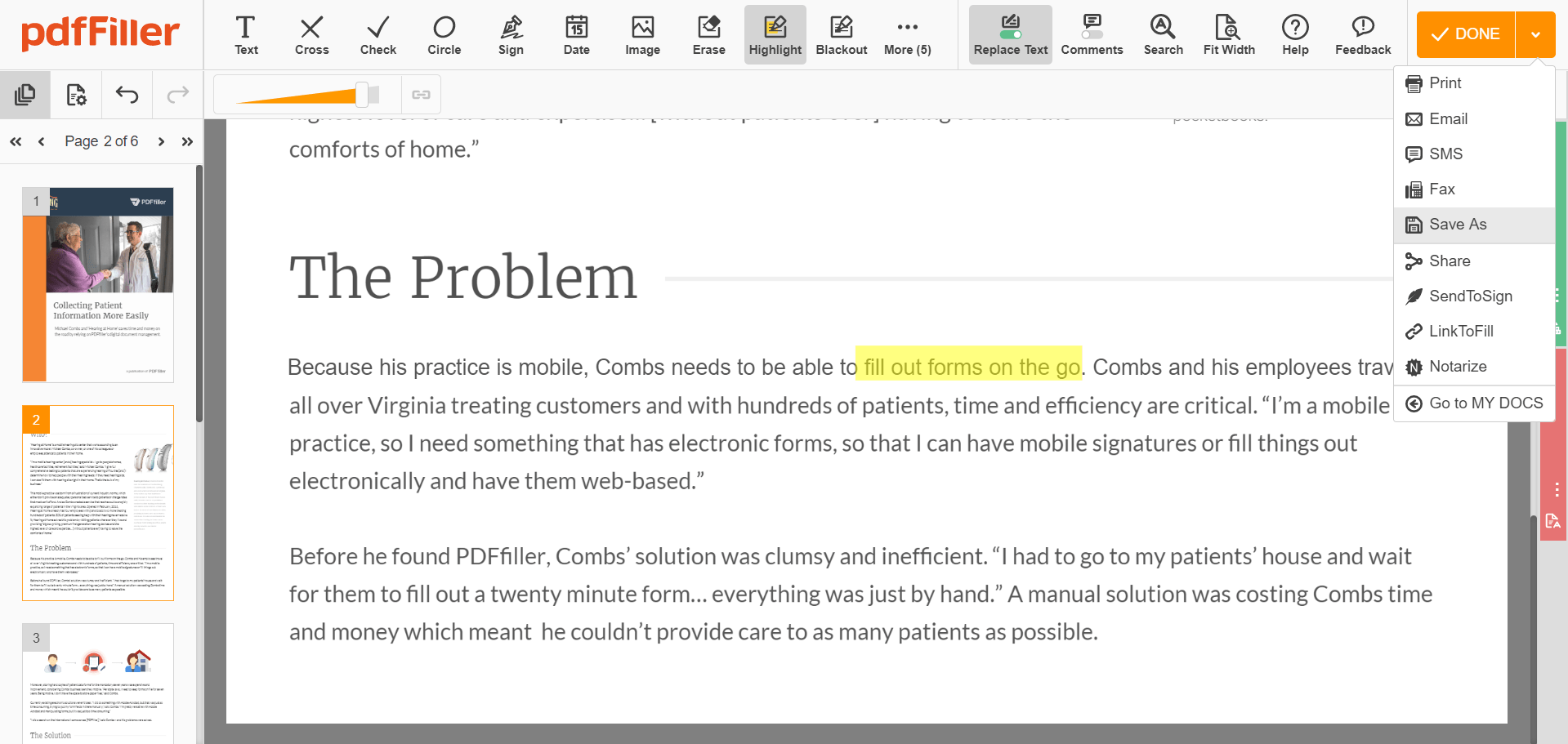
Task: Adjust the highlight thickness slider
Action: (361, 94)
